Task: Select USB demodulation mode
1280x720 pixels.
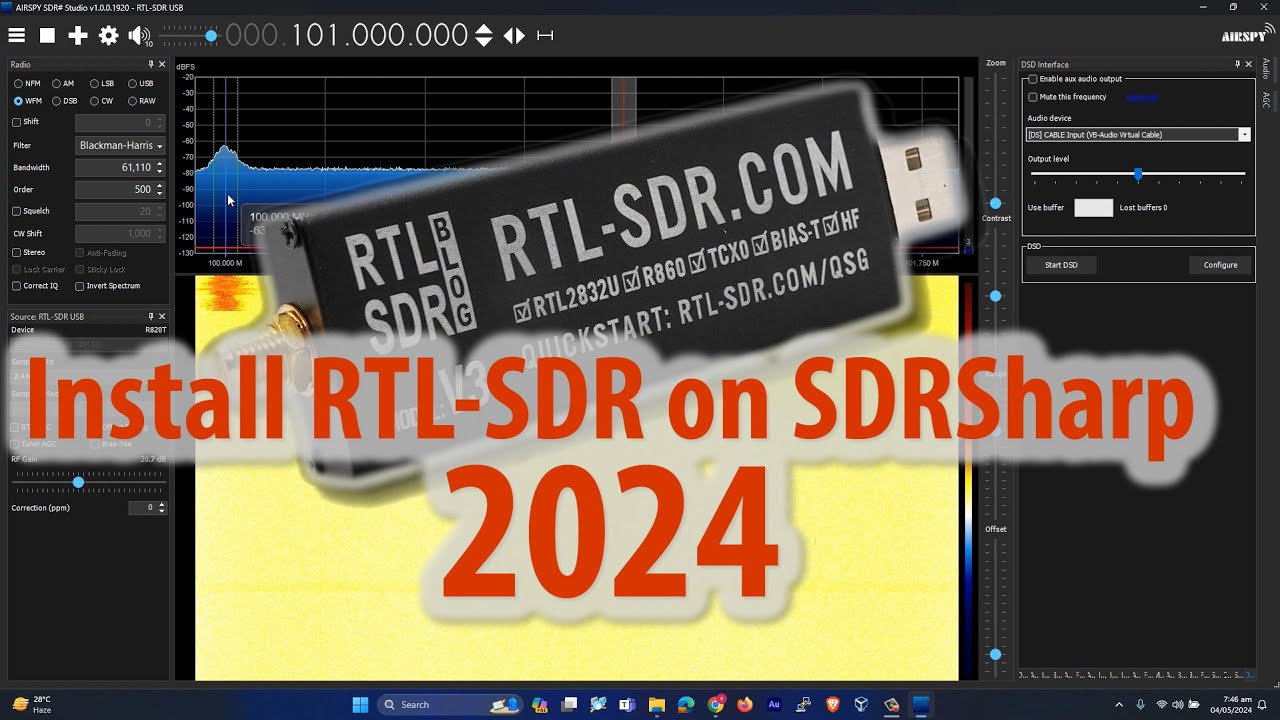Action: pyautogui.click(x=140, y=84)
